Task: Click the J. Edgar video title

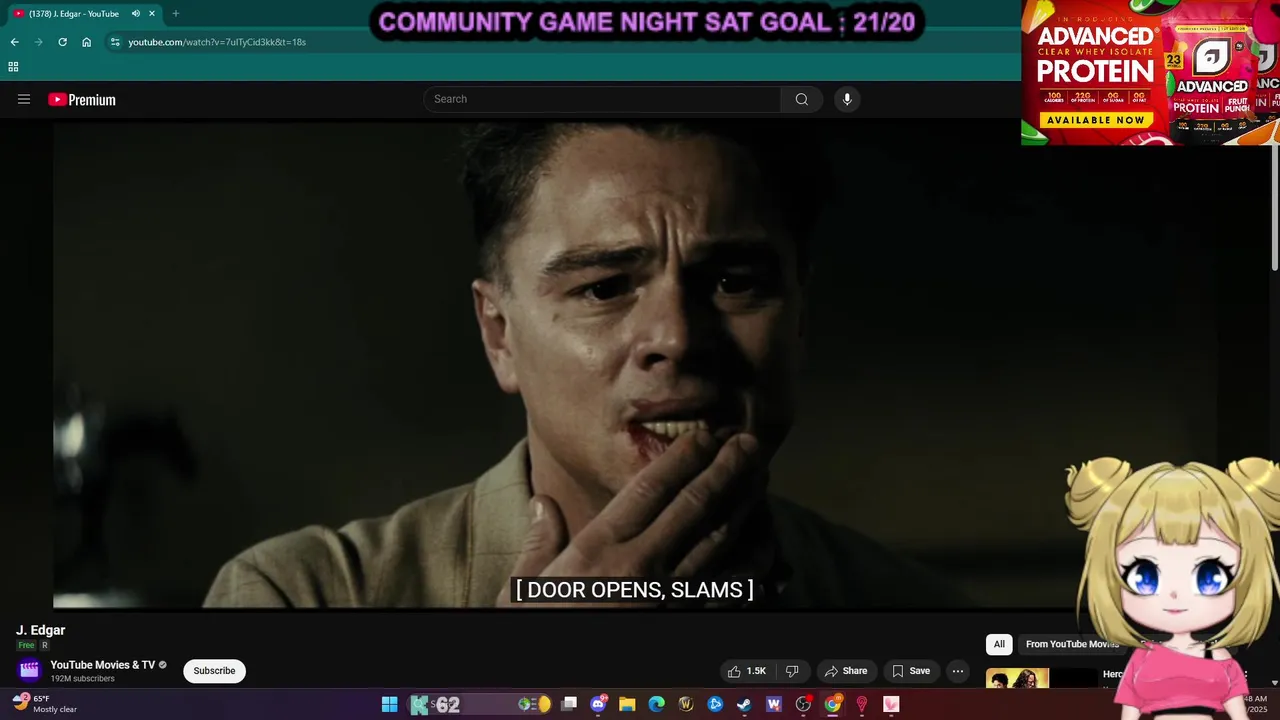Action: [x=41, y=630]
